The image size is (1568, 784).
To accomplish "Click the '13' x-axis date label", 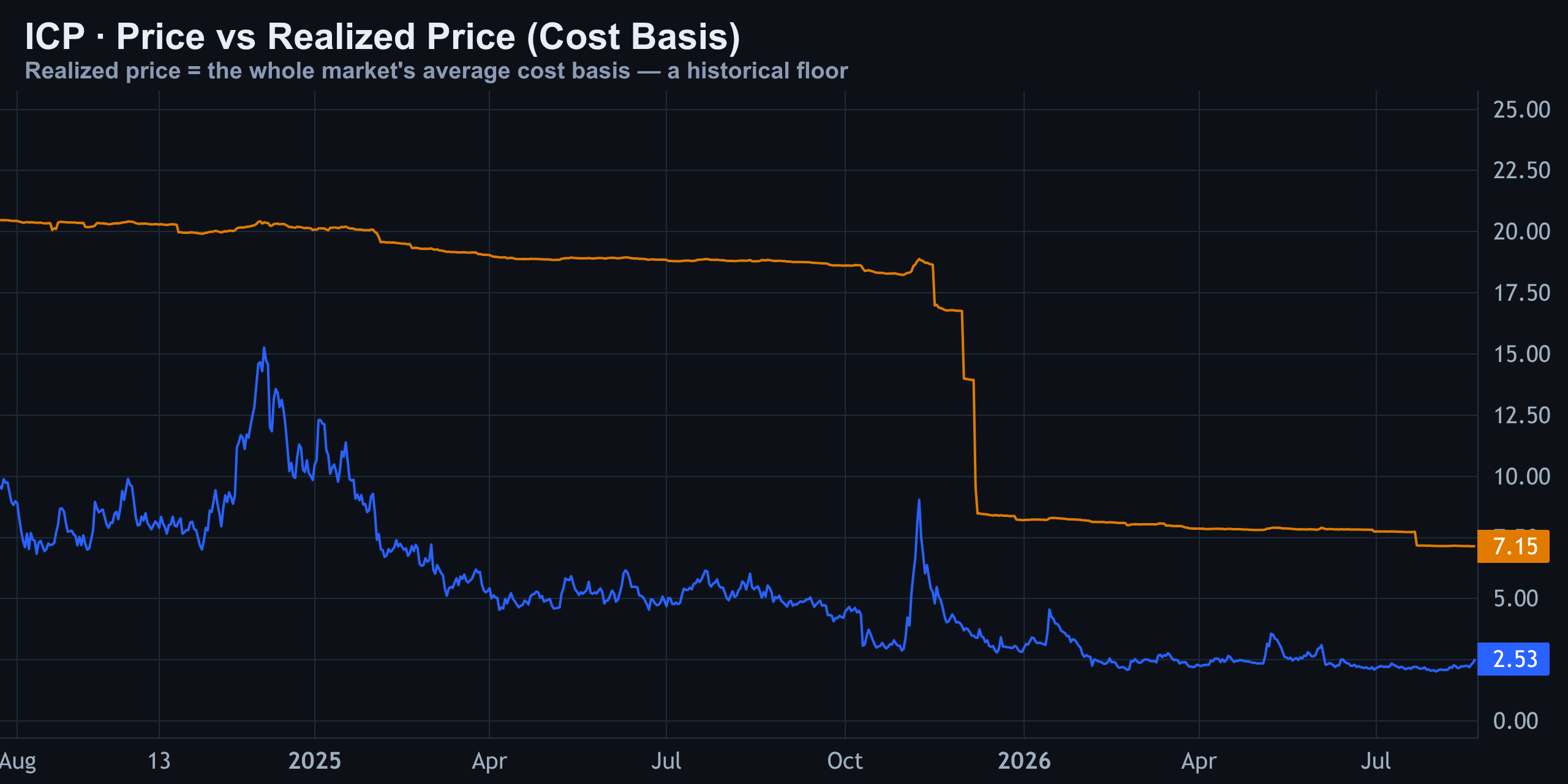I will pos(159,761).
